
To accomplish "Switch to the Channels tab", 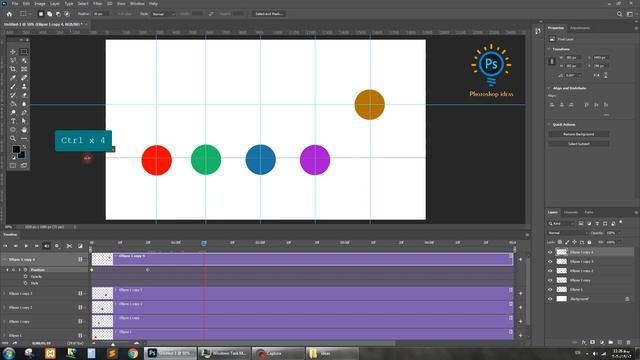I will coord(571,212).
